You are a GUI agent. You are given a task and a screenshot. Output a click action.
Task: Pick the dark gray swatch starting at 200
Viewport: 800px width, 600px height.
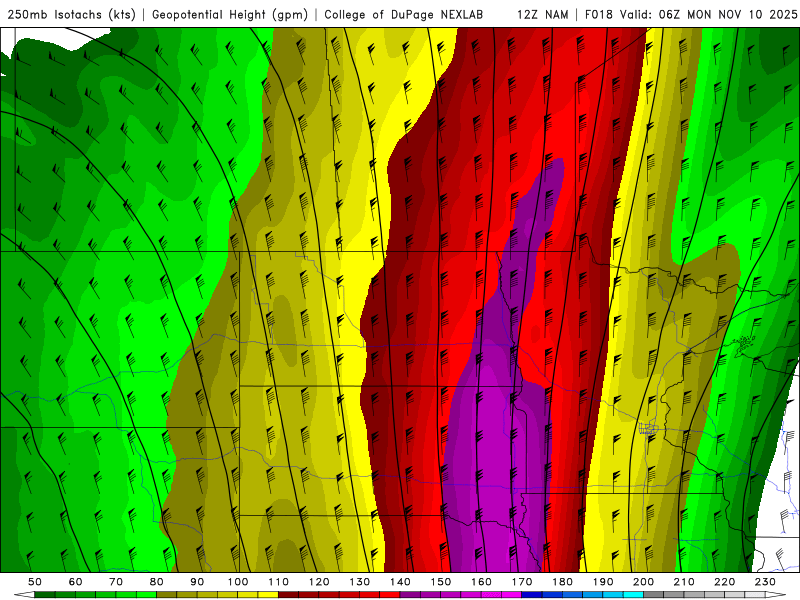point(654,594)
